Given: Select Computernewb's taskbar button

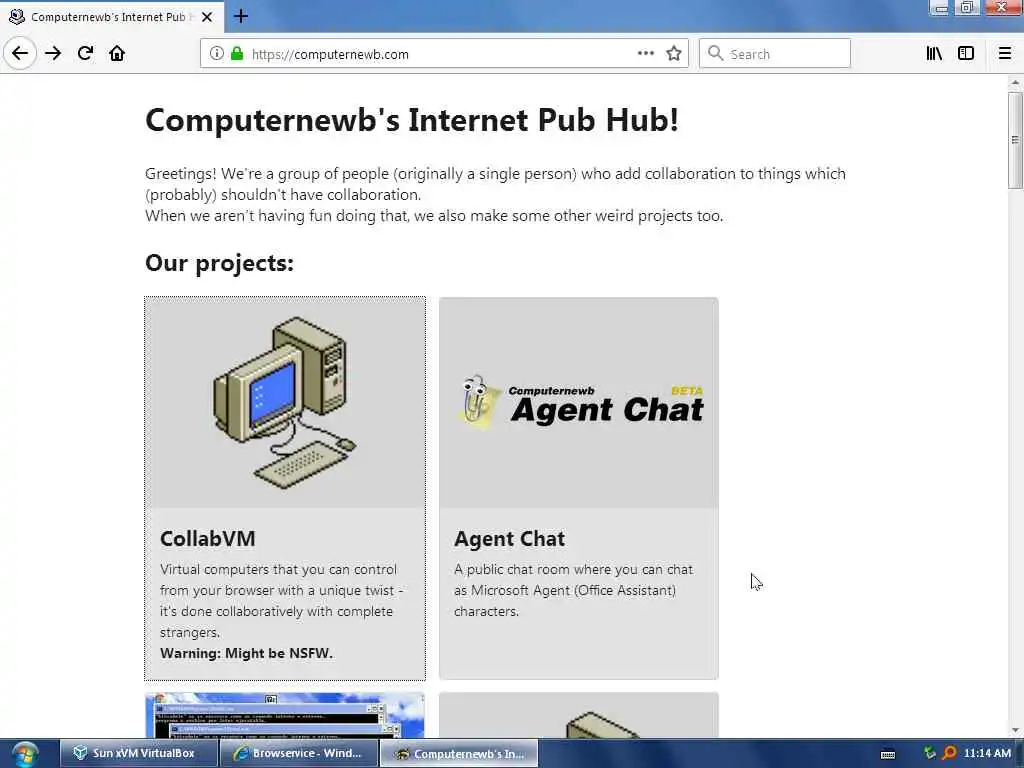Looking at the screenshot, I should pos(459,753).
